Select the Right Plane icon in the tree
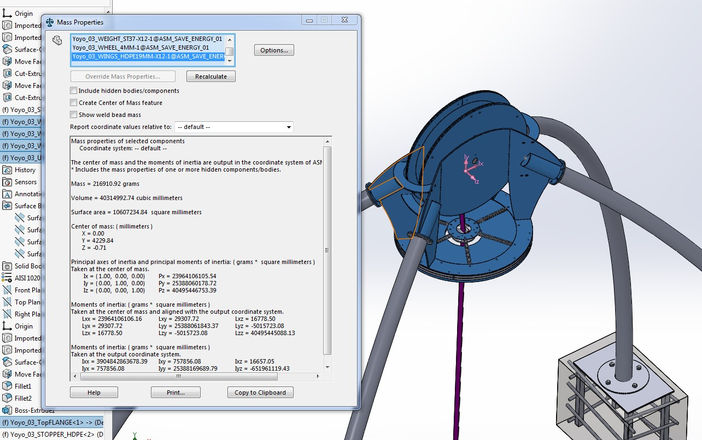Image resolution: width=702 pixels, height=440 pixels. tap(7, 314)
